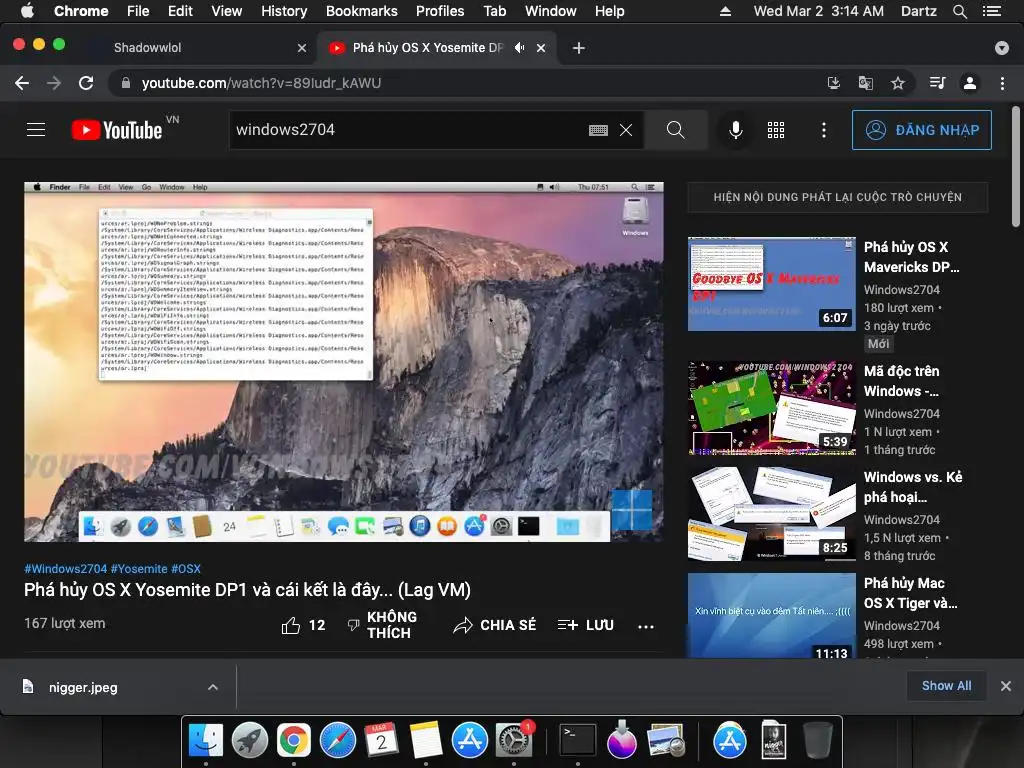Viewport: 1024px width, 768px height.
Task: Open Windows vs. Kẻ phá hoại thumbnail
Action: 771,513
